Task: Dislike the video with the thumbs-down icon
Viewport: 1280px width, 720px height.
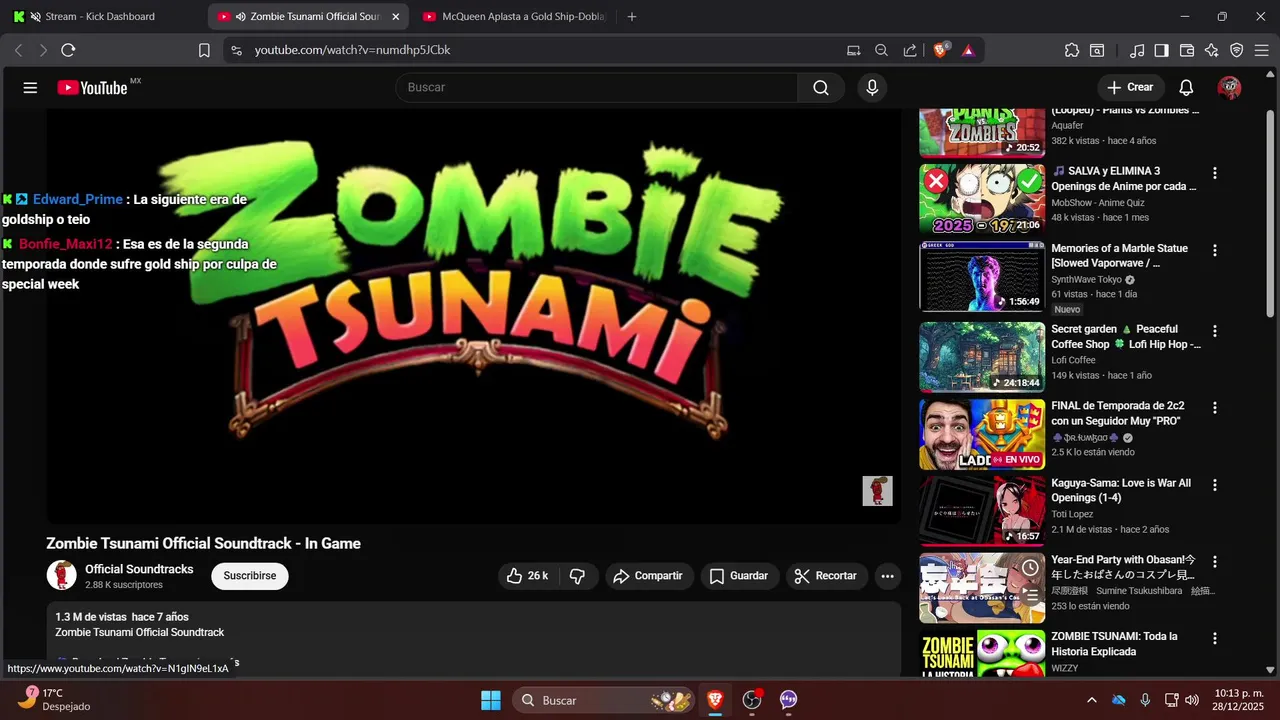Action: pyautogui.click(x=577, y=576)
